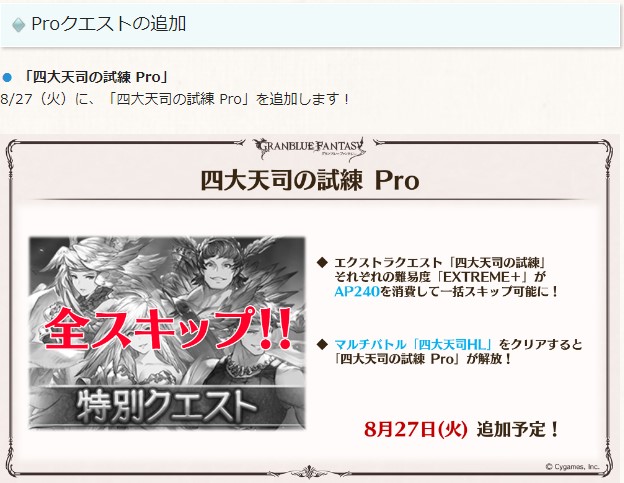The image size is (624, 483).
Task: Click the Granblue Fantasy logo on banner
Action: (309, 148)
